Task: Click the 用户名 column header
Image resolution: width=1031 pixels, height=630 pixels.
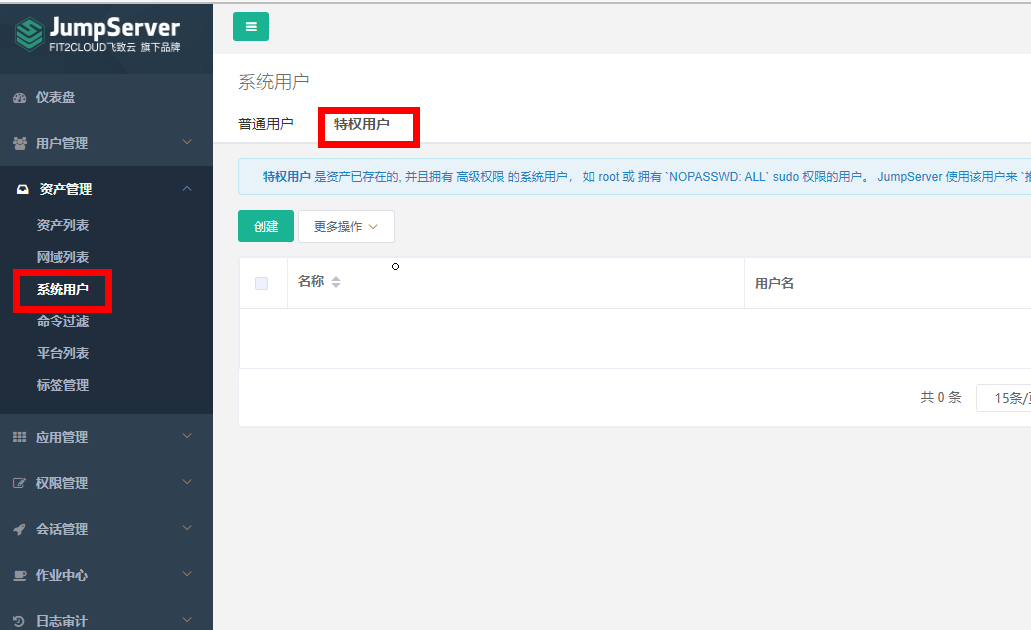Action: pyautogui.click(x=775, y=283)
